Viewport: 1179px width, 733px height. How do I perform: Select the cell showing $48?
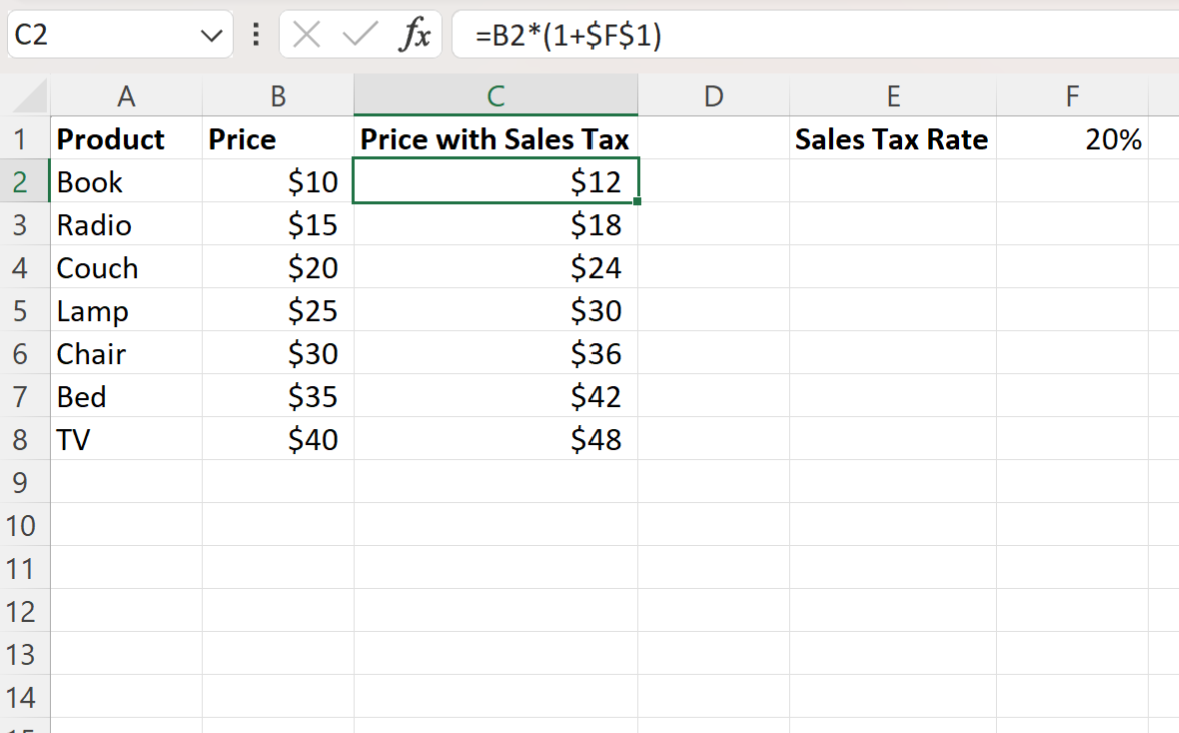pos(495,439)
